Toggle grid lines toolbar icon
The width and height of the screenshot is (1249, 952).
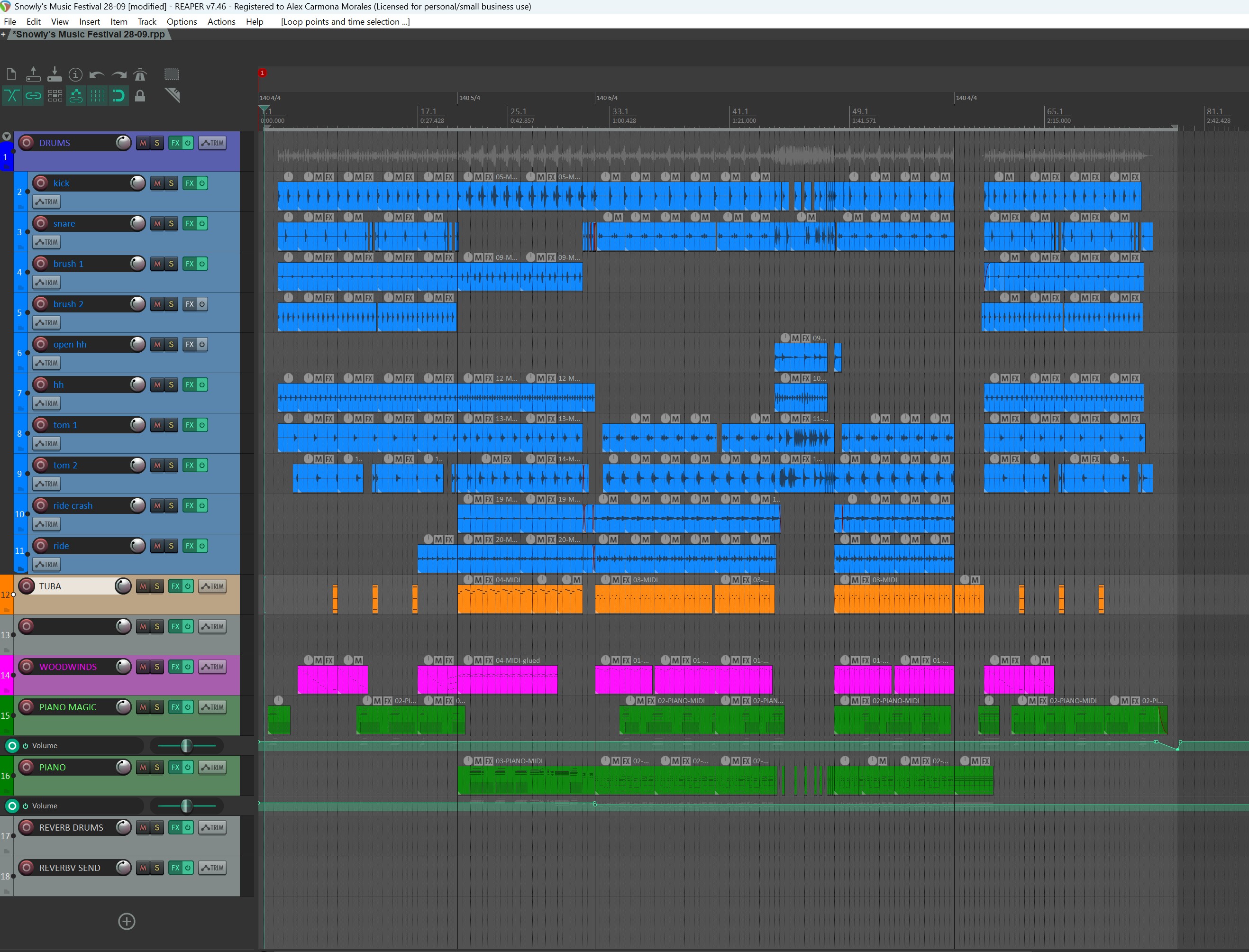click(98, 96)
